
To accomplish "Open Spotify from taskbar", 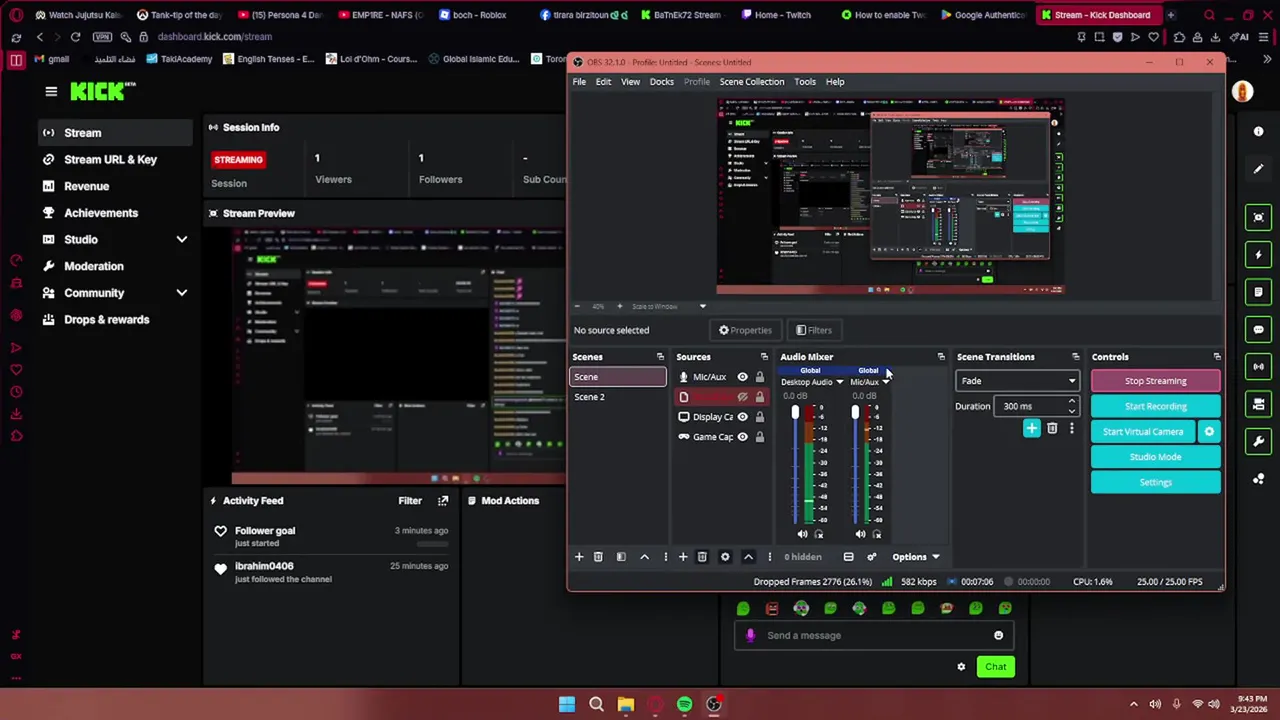I will 684,704.
